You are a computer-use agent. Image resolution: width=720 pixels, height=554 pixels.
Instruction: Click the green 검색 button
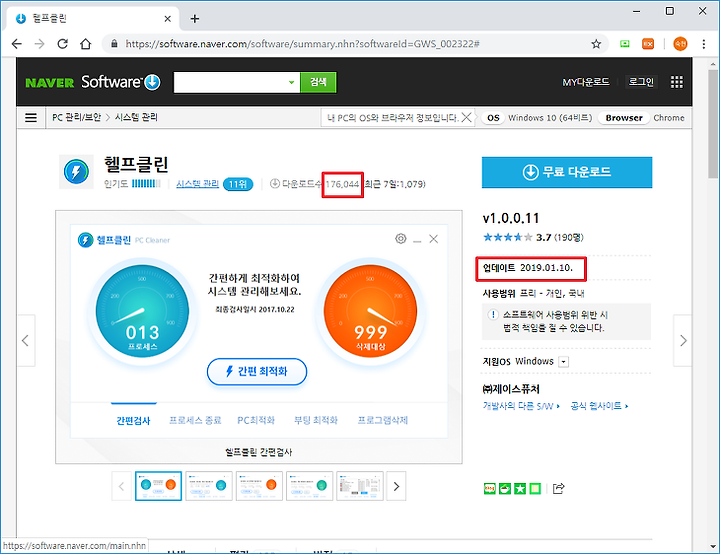point(318,83)
